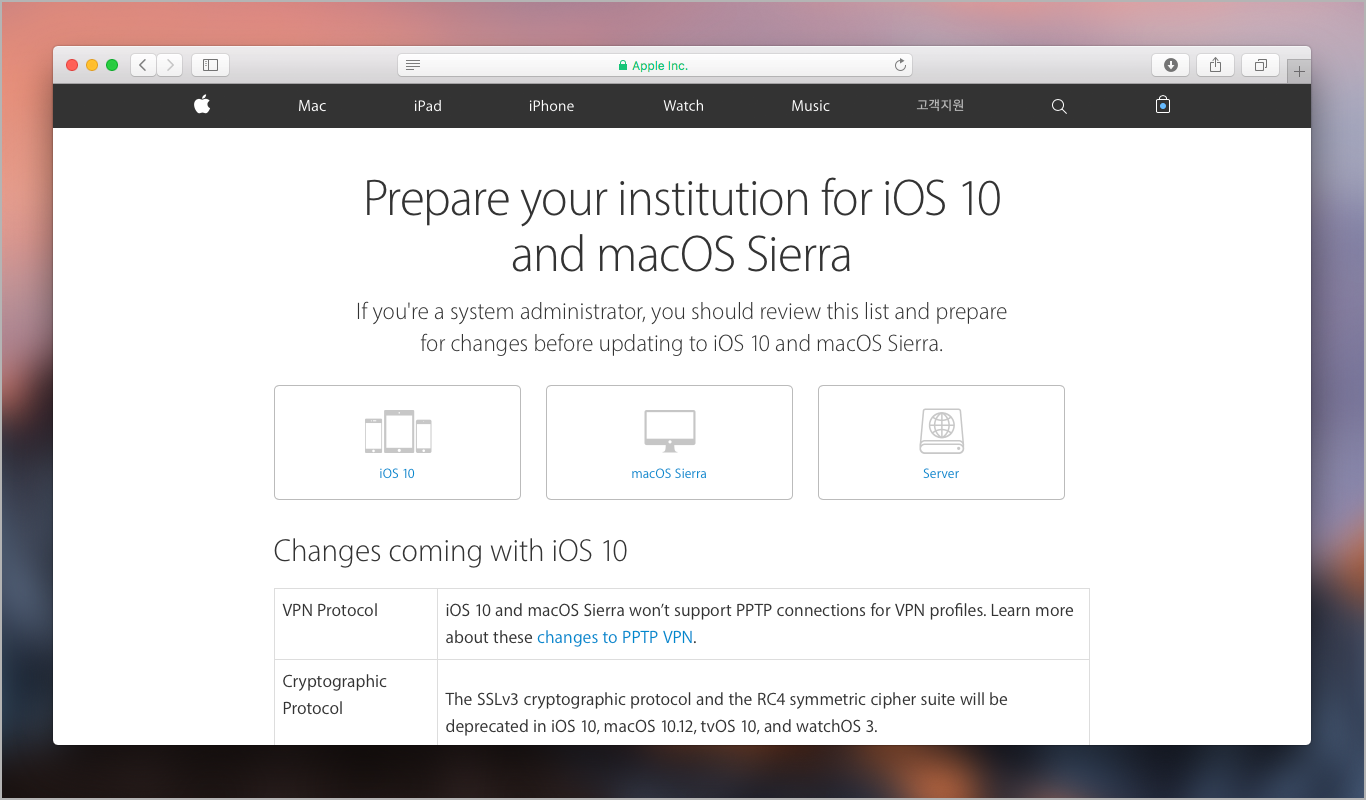Click the Prepare your institution page title
This screenshot has width=1366, height=800.
tap(682, 226)
